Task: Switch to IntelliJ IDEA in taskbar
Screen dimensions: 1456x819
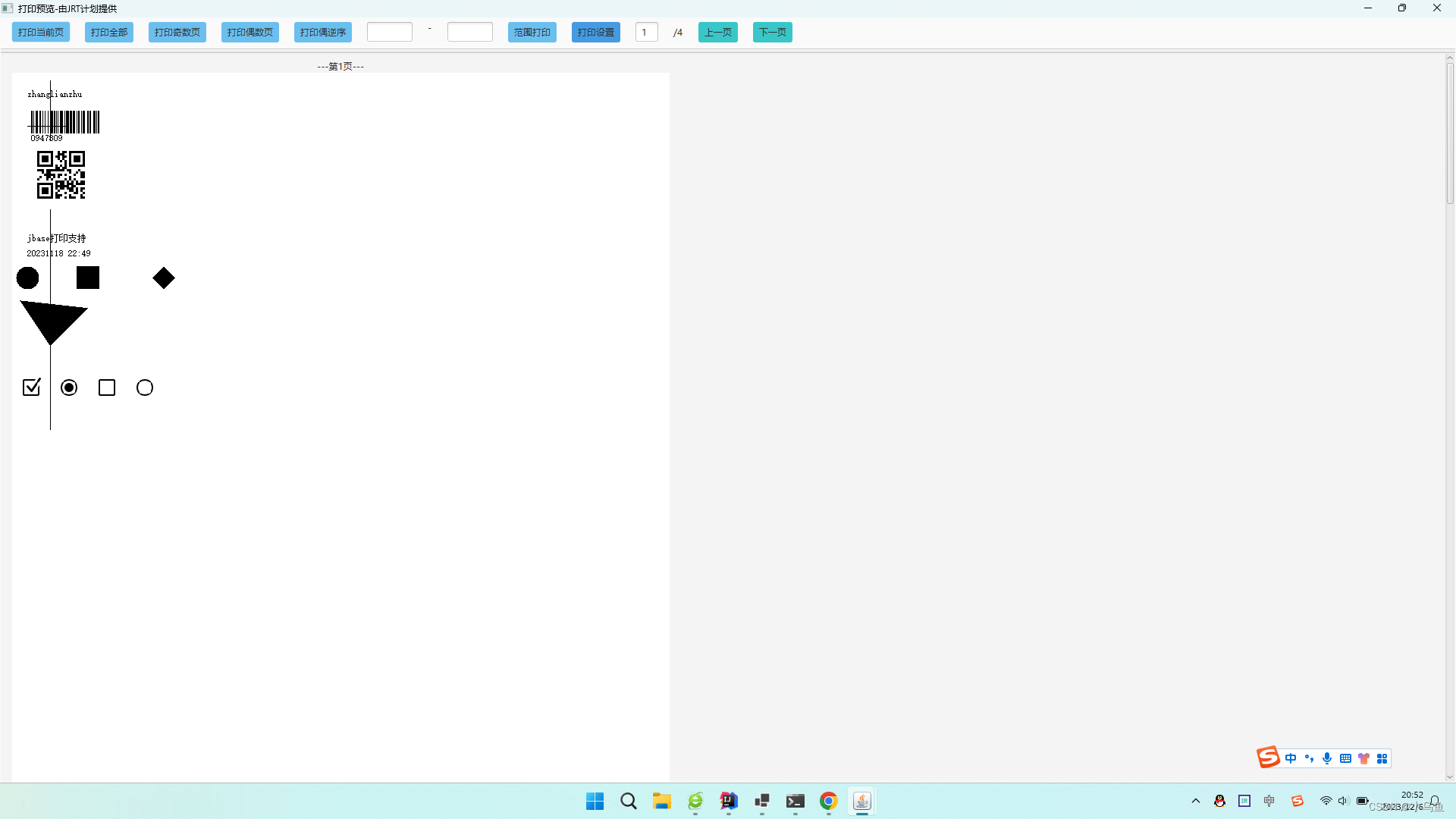Action: coord(729,801)
